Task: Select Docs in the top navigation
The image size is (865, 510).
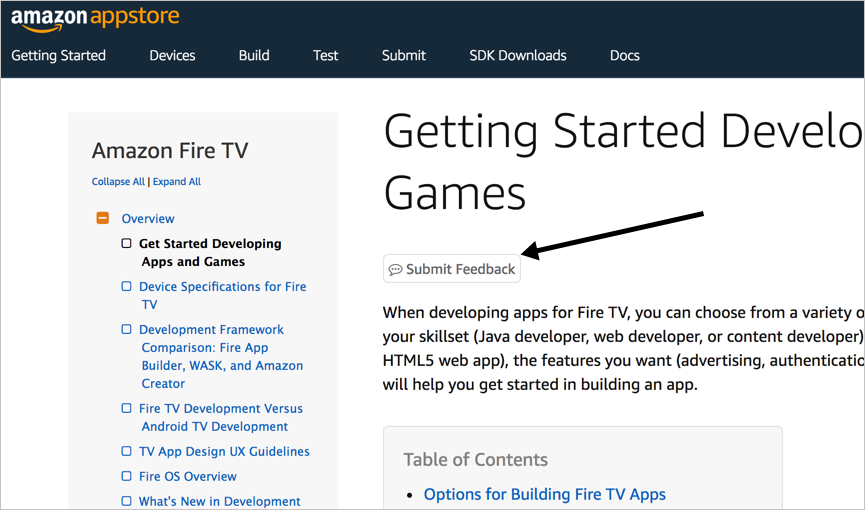Action: 624,55
